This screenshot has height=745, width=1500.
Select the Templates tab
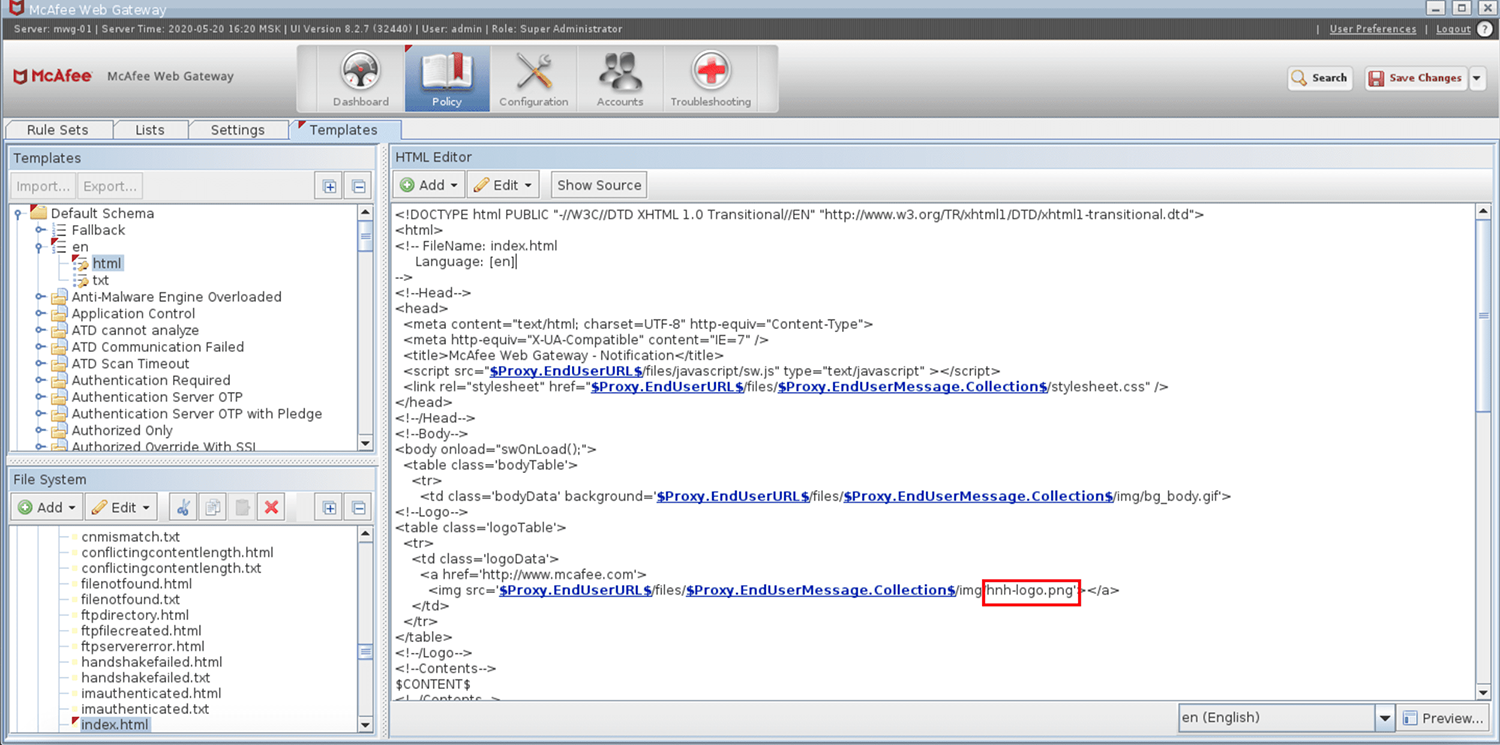[344, 130]
